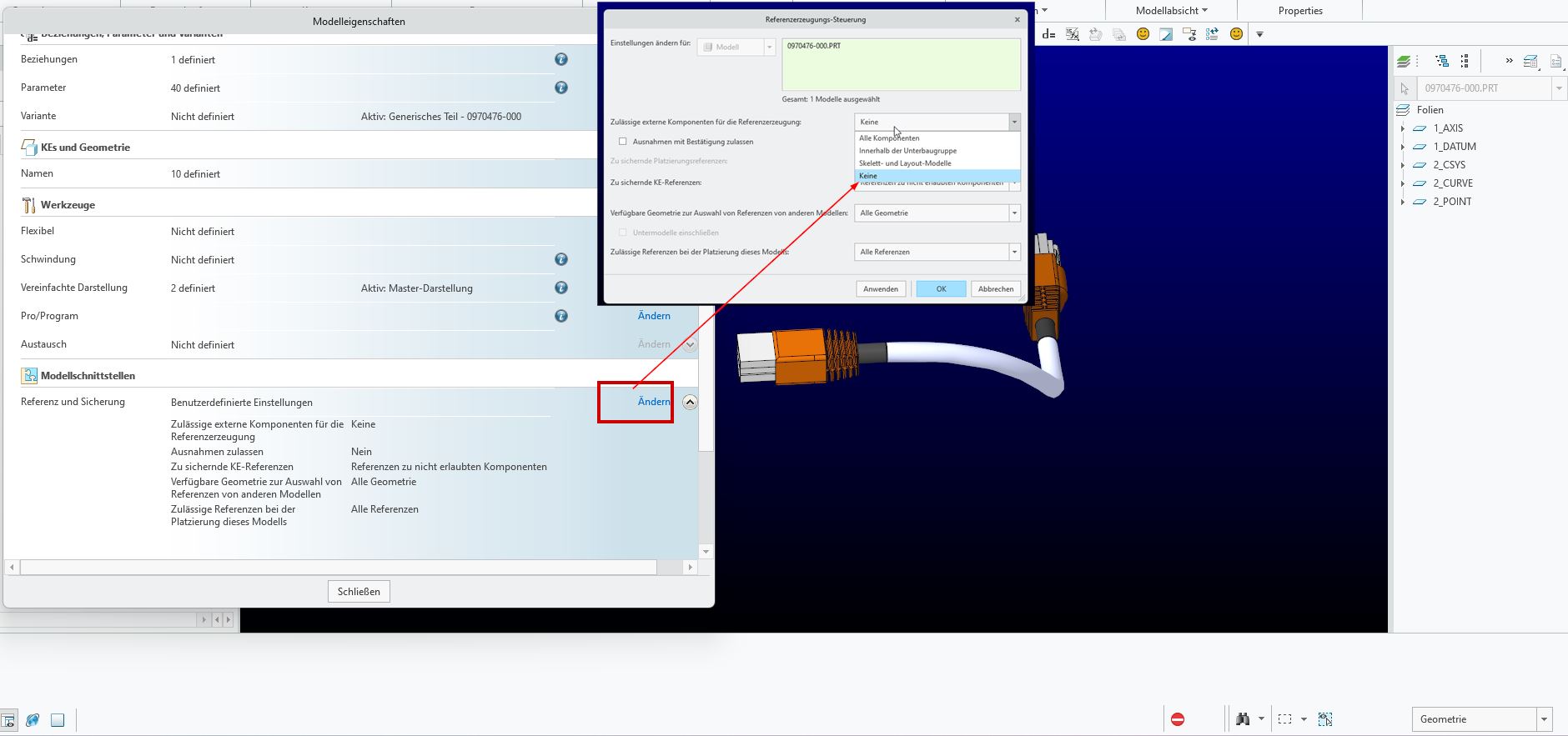
Task: Open the Geometrie selection filter dropdown
Action: pyautogui.click(x=1481, y=719)
